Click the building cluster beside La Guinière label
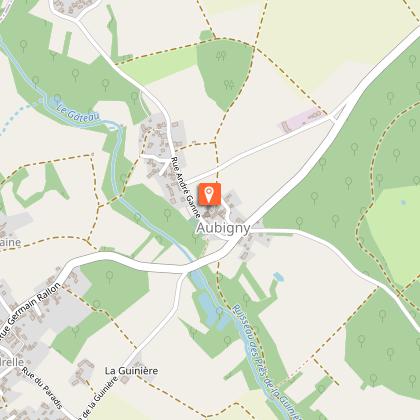Image resolution: width=420 pixels, height=420 pixels. click(82, 371)
